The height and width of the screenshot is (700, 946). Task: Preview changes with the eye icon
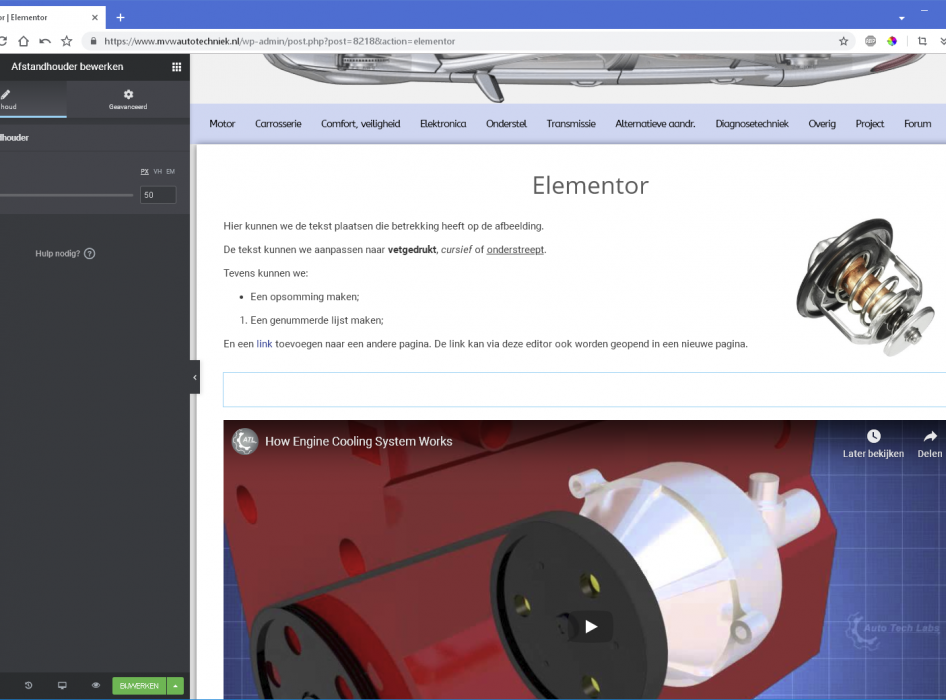tap(96, 686)
